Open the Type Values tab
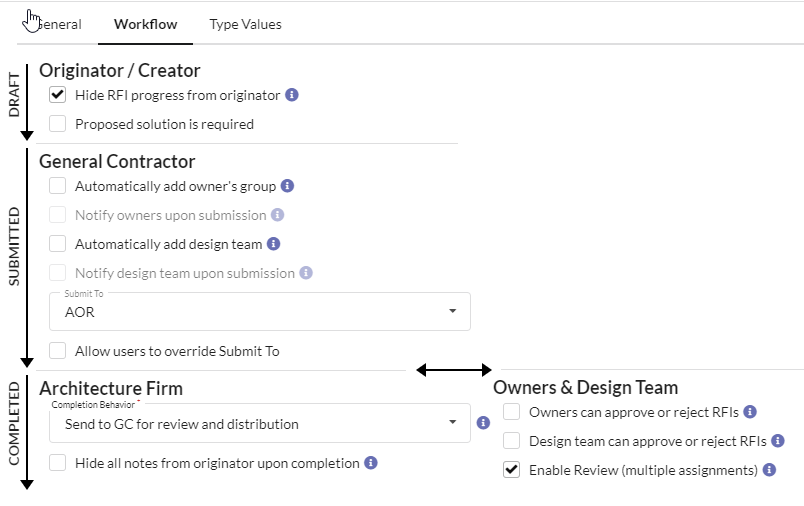804x506 pixels. tap(246, 24)
